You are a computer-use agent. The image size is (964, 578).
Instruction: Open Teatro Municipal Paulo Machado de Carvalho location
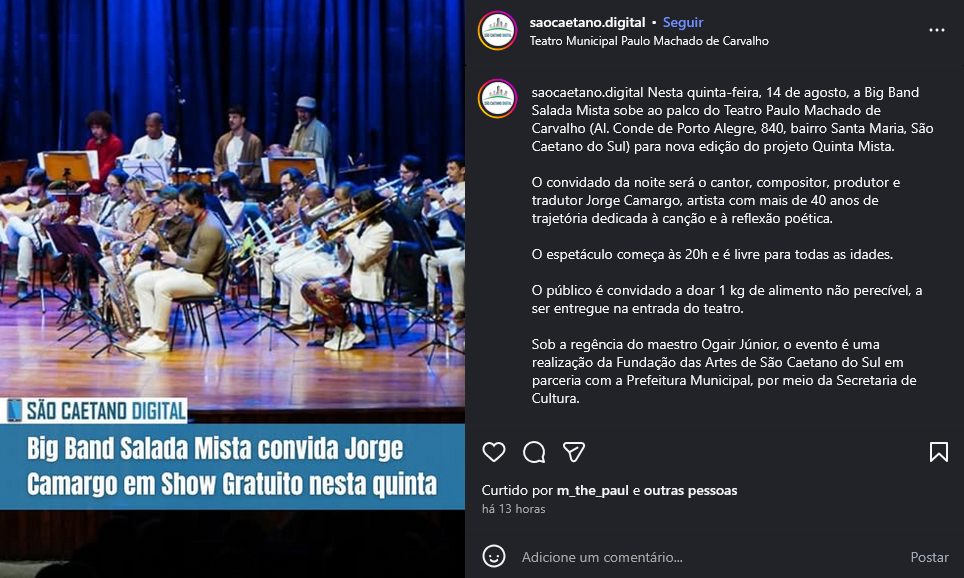[649, 41]
